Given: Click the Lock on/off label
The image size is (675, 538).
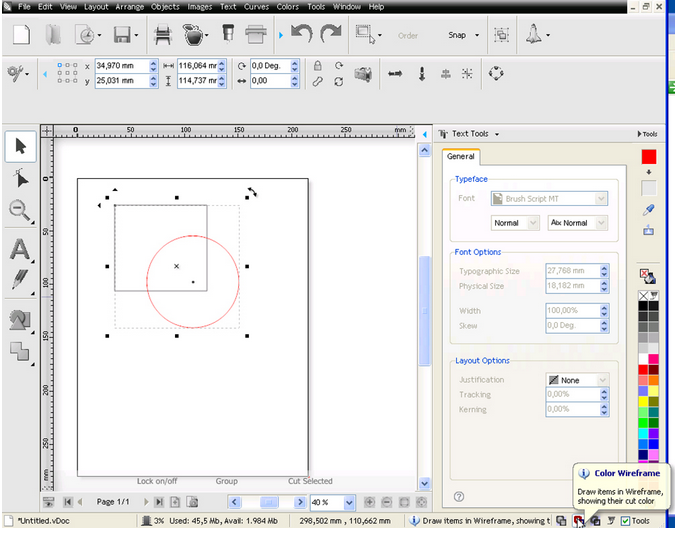Looking at the screenshot, I should coord(157,481).
